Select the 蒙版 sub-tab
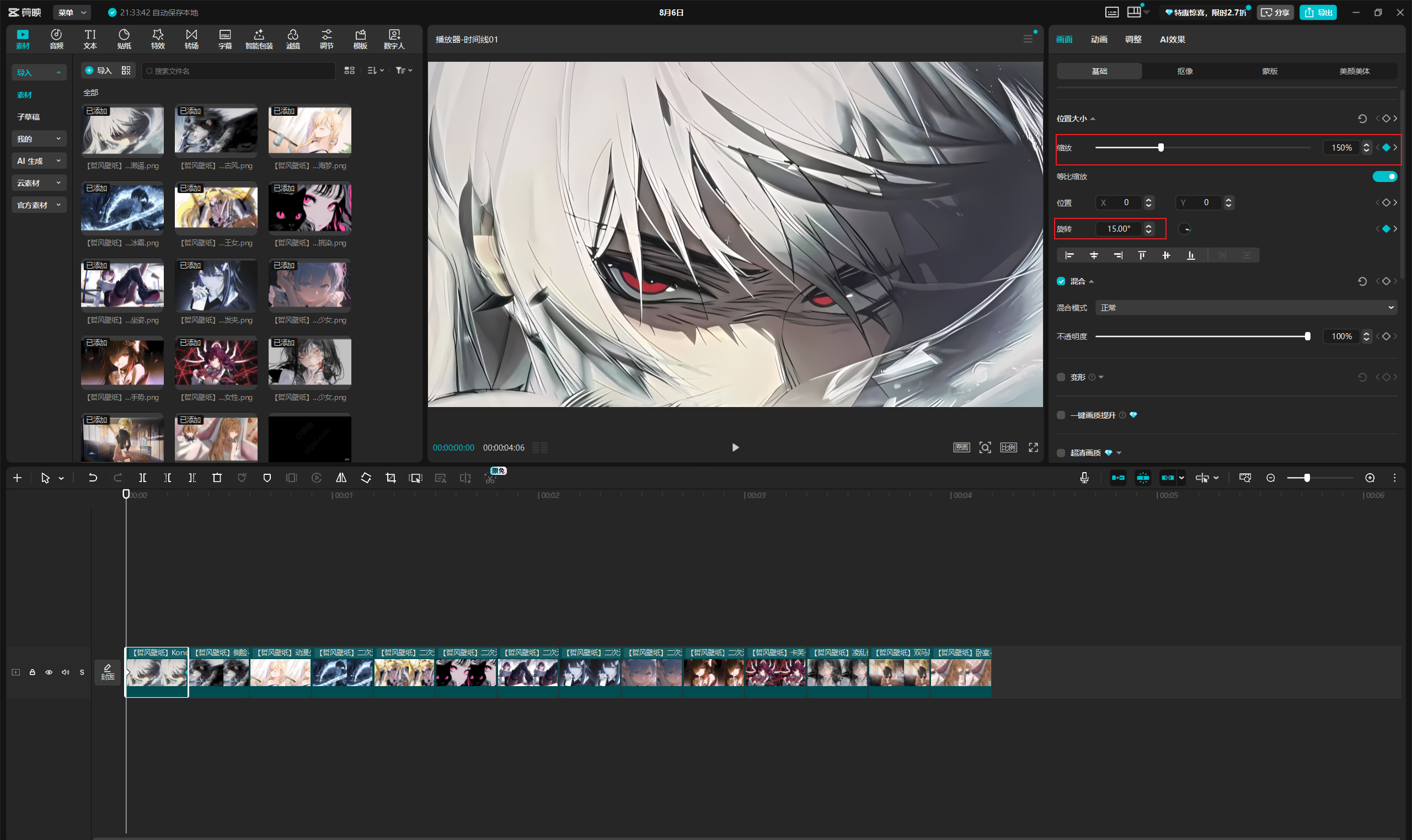Image resolution: width=1412 pixels, height=840 pixels. coord(1270,71)
